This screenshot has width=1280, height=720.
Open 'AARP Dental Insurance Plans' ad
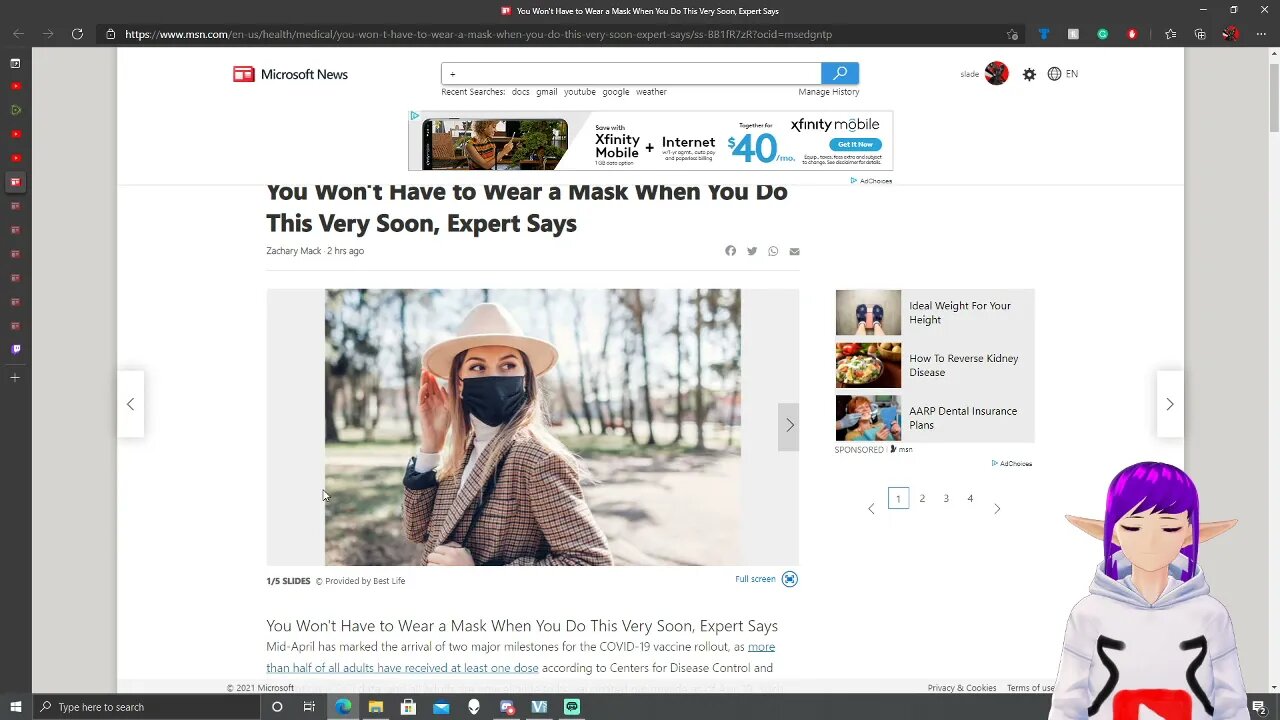[x=935, y=418]
